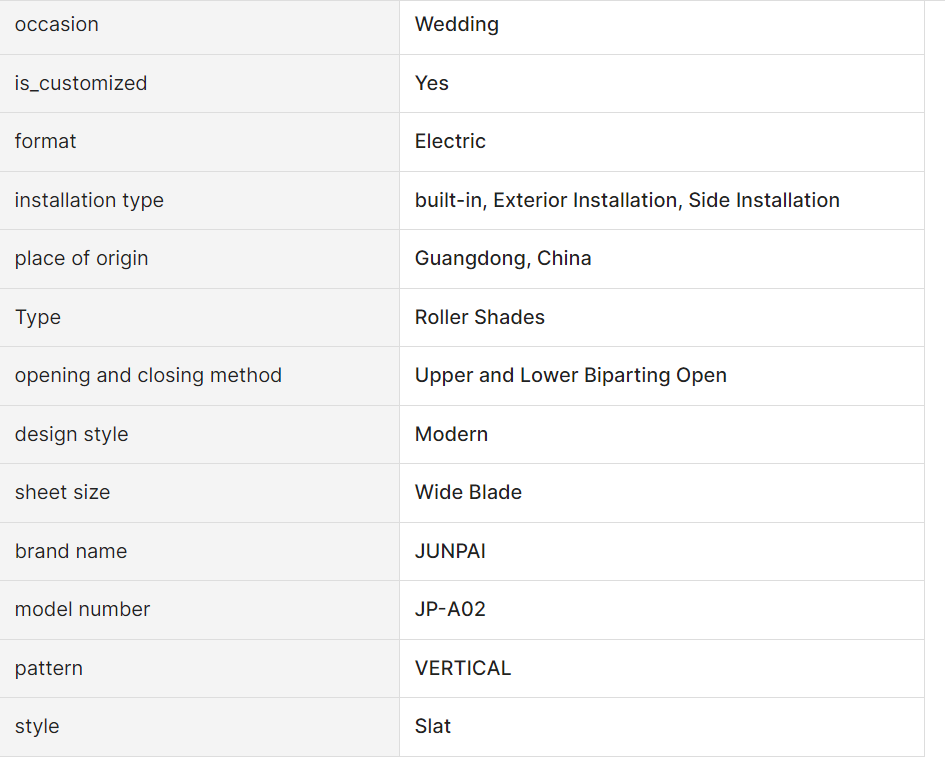Select 'built-in, Exterior Installation, Side Installation' text
This screenshot has width=945, height=760.
tap(627, 200)
